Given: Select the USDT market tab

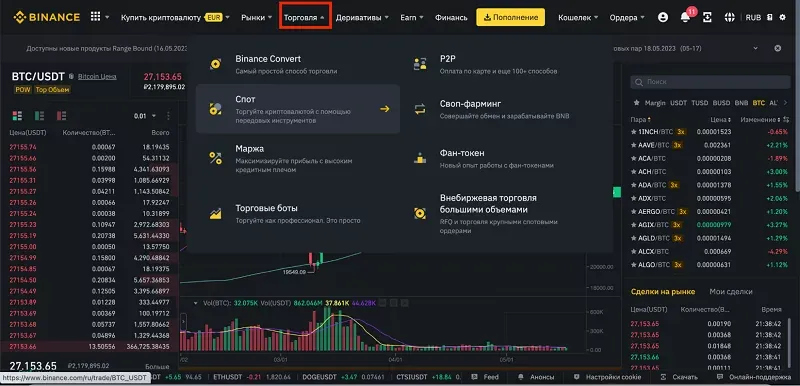Looking at the screenshot, I should (x=679, y=102).
